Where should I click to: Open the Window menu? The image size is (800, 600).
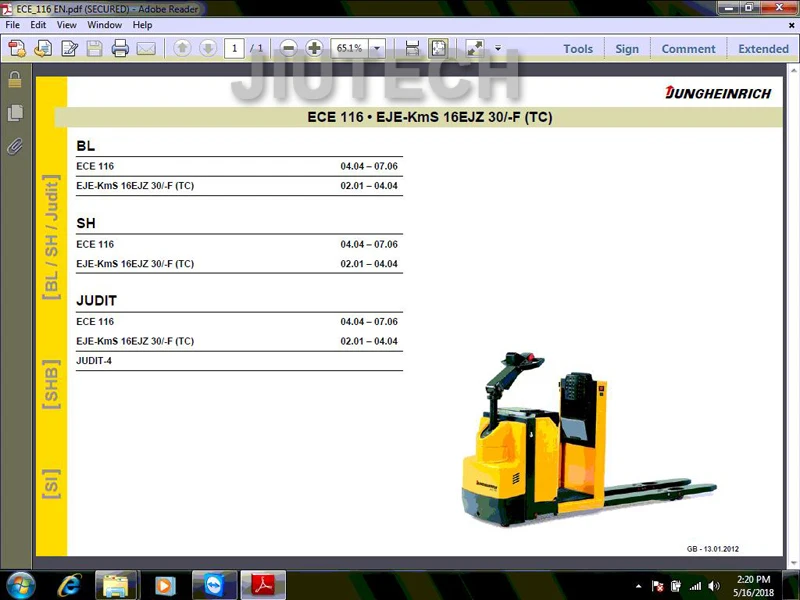coord(105,24)
